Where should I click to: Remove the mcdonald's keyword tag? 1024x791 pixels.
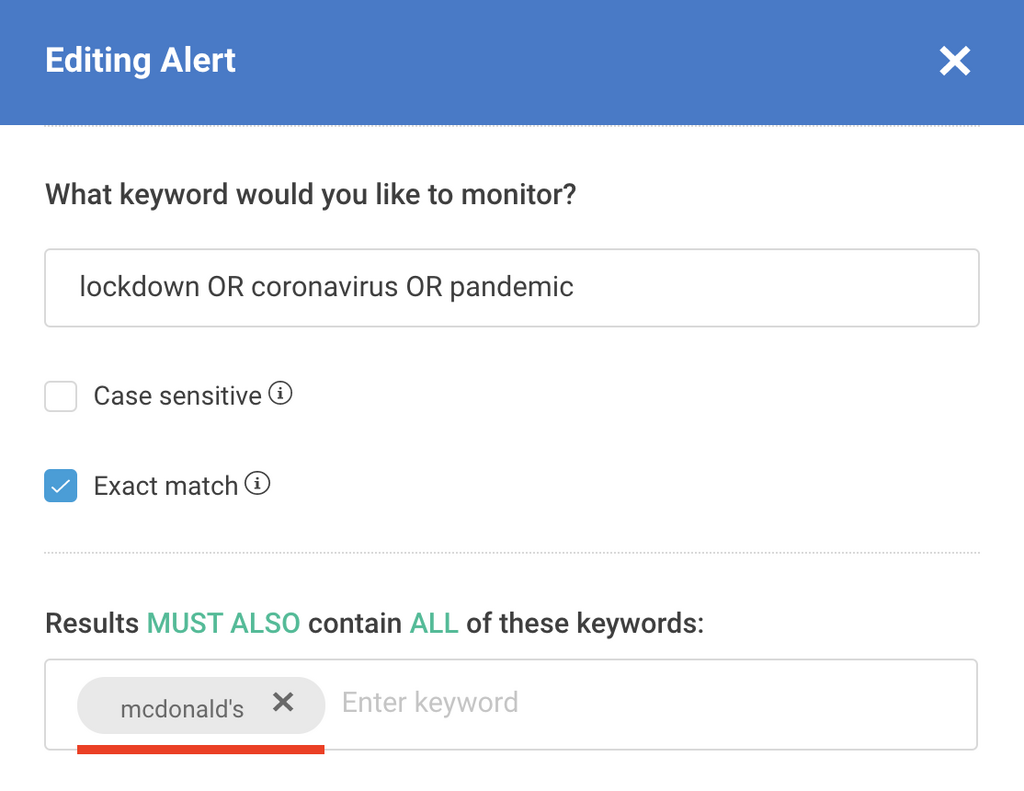coord(283,703)
